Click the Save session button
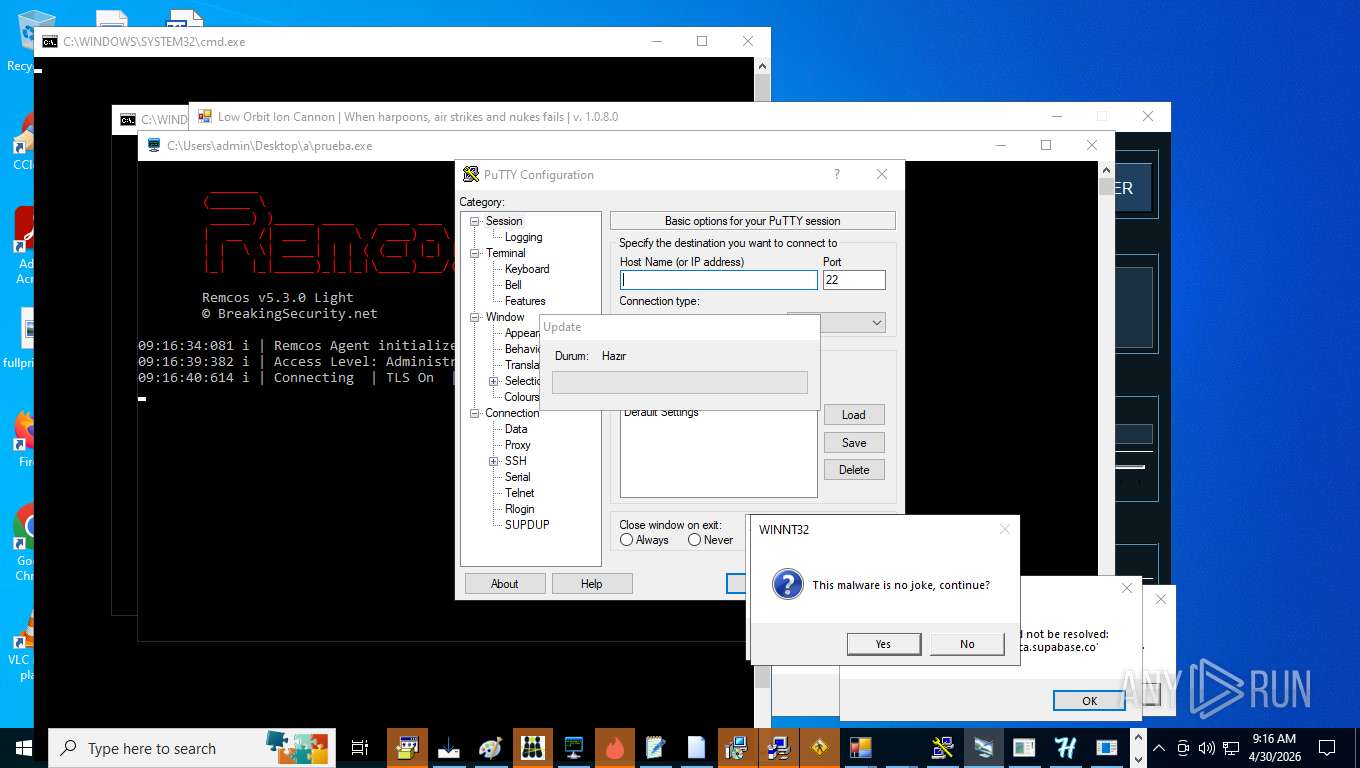 pos(854,443)
